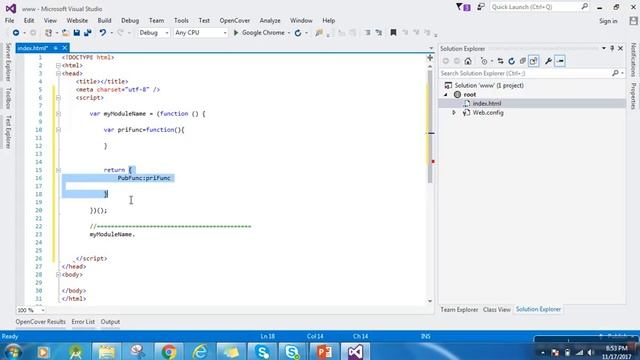The image size is (640, 360).
Task: Switch to the Team Explorer tab
Action: pos(459,310)
